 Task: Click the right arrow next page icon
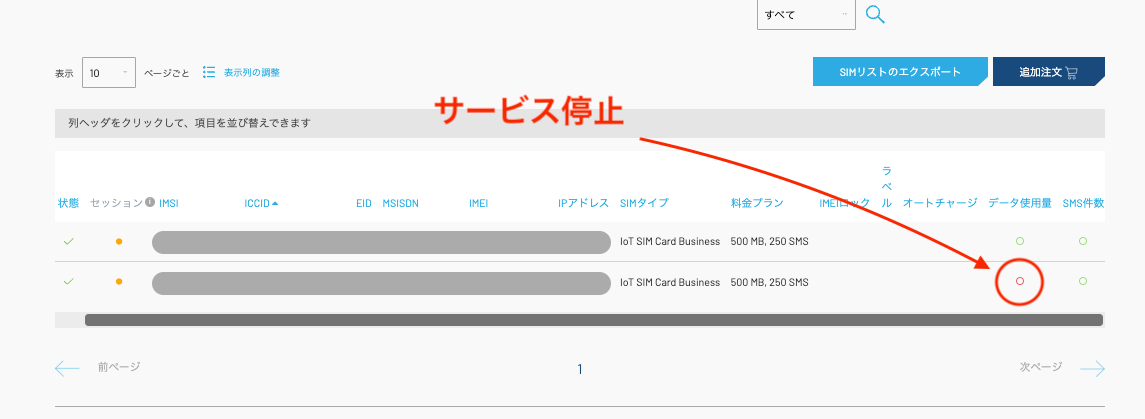pos(1092,369)
